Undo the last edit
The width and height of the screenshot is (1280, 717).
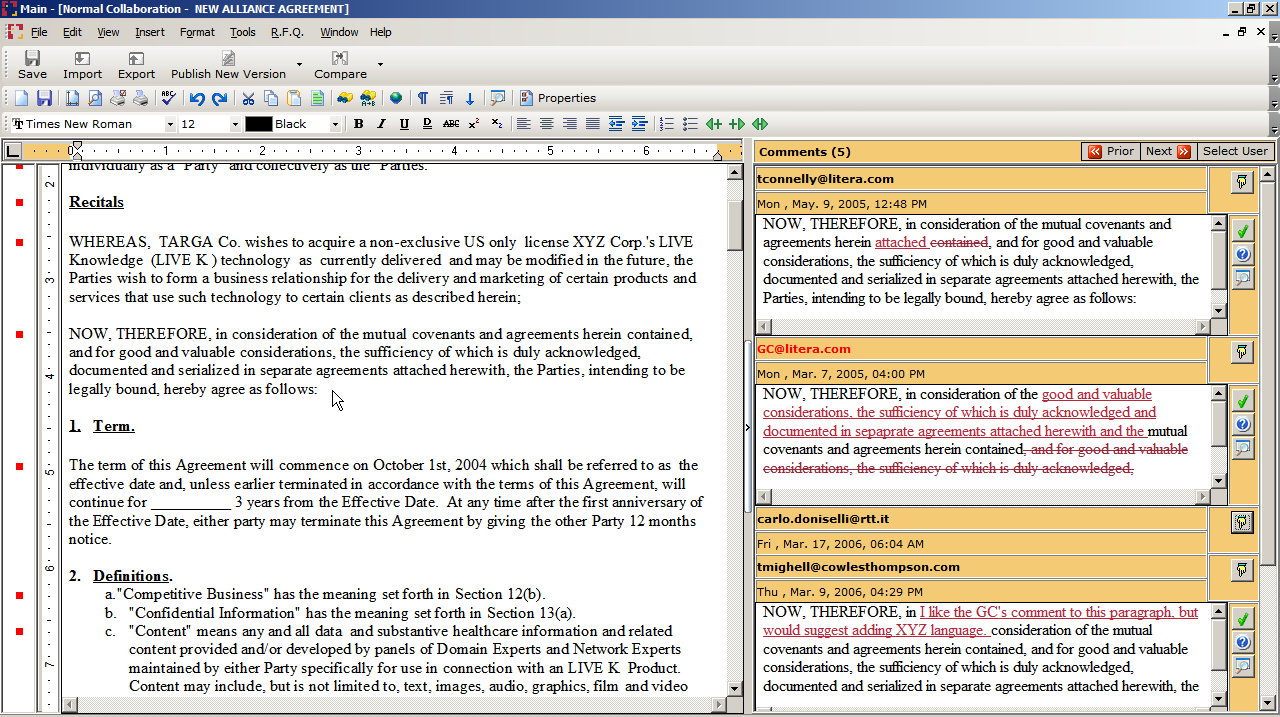[196, 98]
